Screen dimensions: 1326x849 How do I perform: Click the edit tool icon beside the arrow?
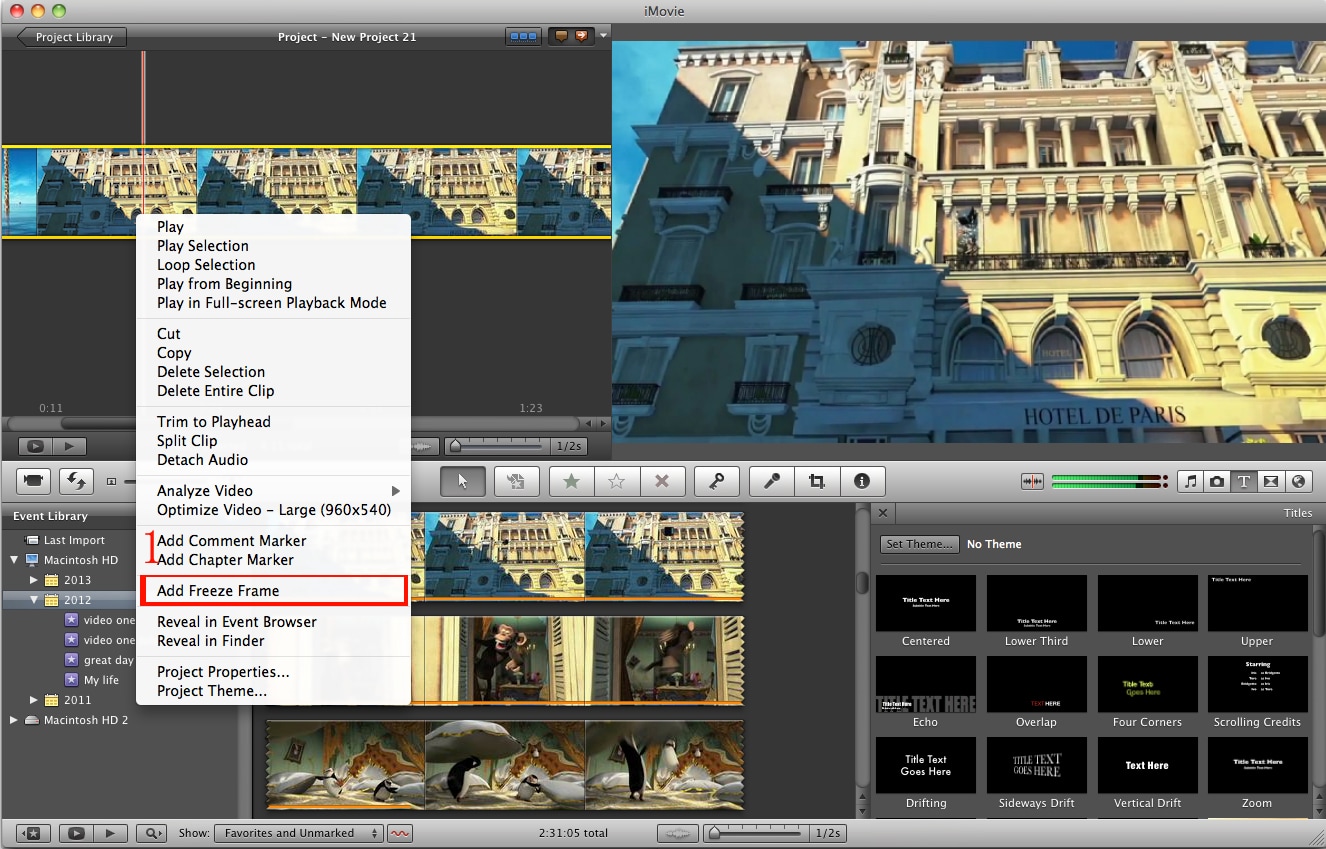point(516,481)
